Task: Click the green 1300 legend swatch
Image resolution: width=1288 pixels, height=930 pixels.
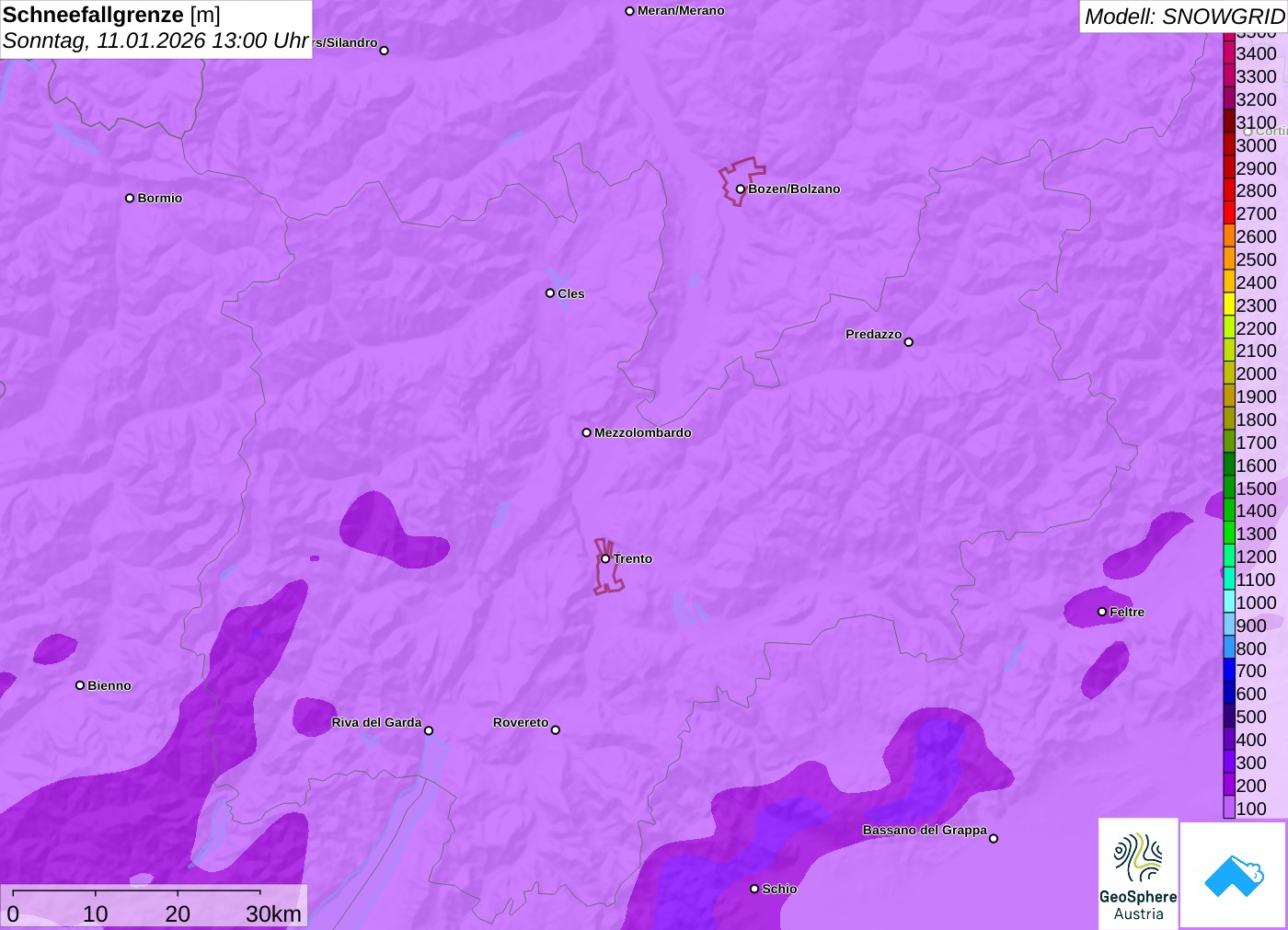Action: (1229, 533)
